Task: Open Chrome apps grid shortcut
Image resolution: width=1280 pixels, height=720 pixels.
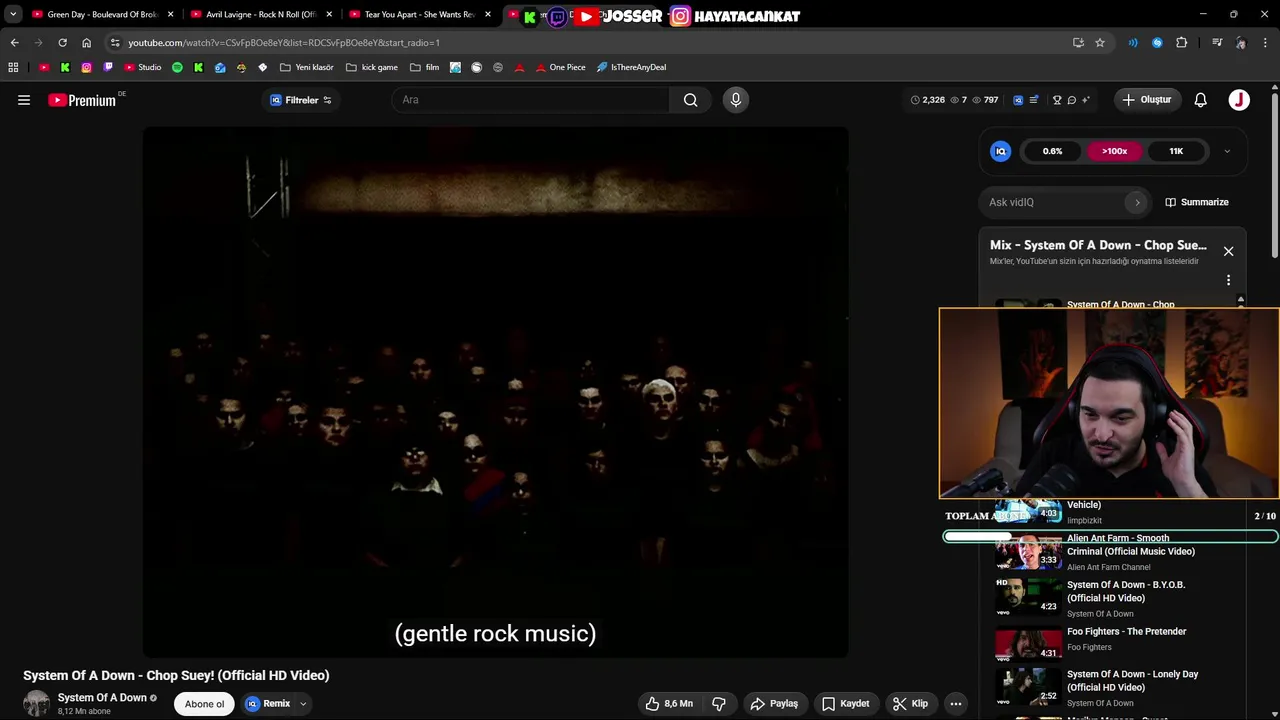Action: [x=13, y=67]
